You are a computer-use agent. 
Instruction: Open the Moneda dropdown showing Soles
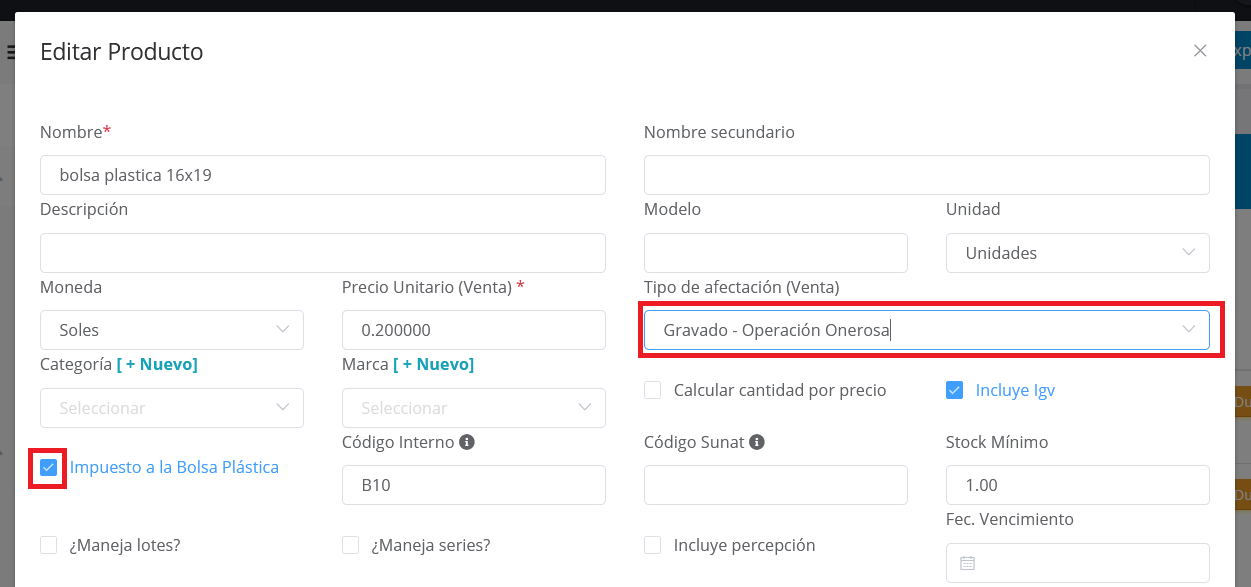click(171, 330)
